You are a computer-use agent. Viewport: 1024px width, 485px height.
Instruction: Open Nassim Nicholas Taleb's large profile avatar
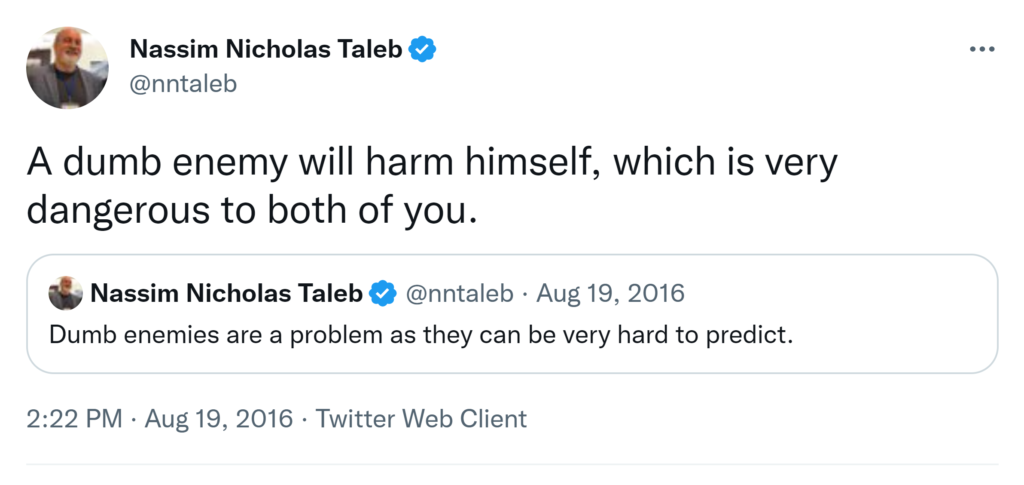[x=67, y=67]
